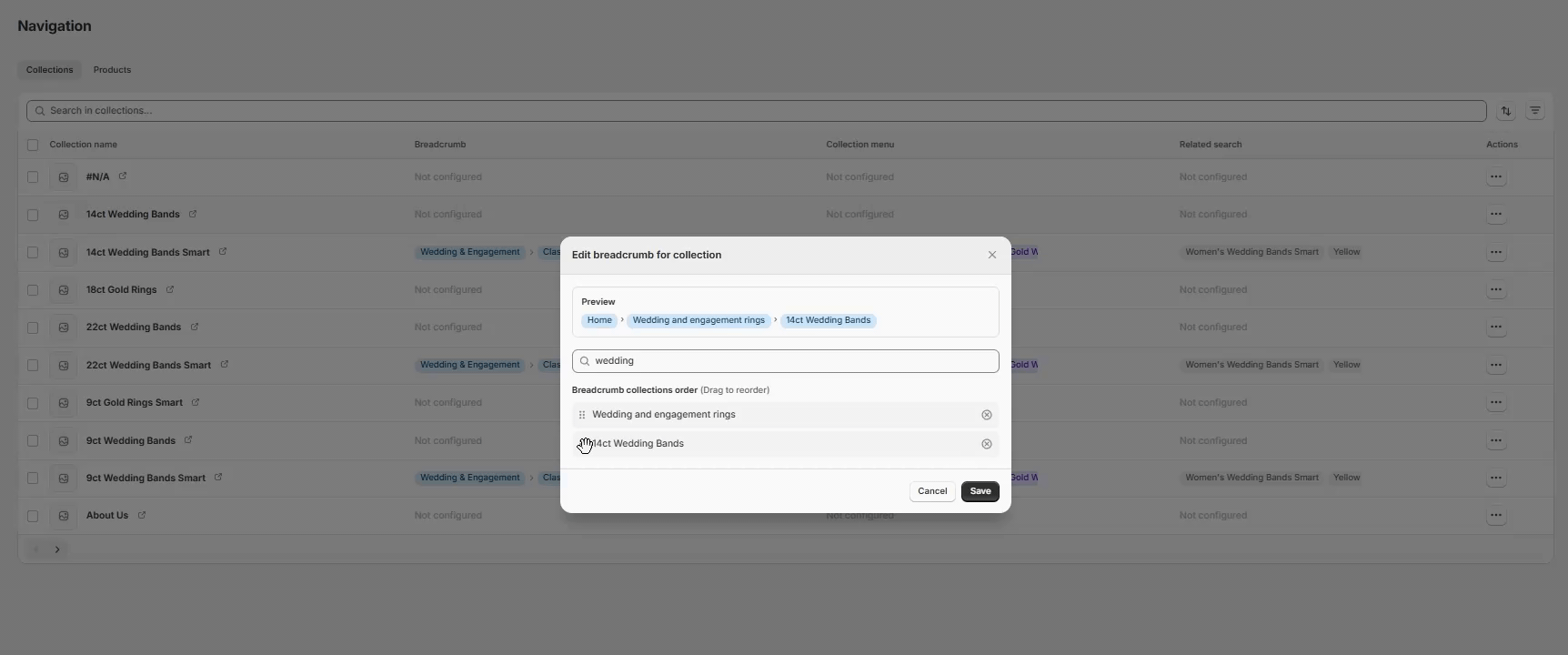
Task: Go to next page of collections
Action: [57, 549]
